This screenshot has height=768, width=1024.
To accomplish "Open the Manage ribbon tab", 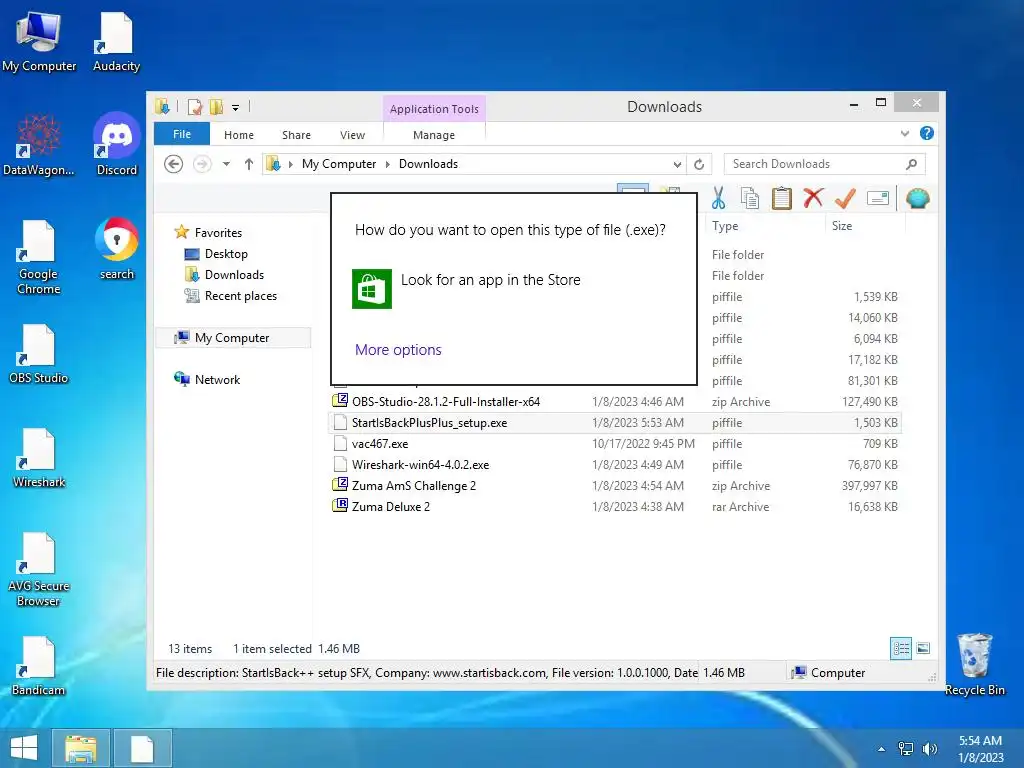I will (x=434, y=135).
